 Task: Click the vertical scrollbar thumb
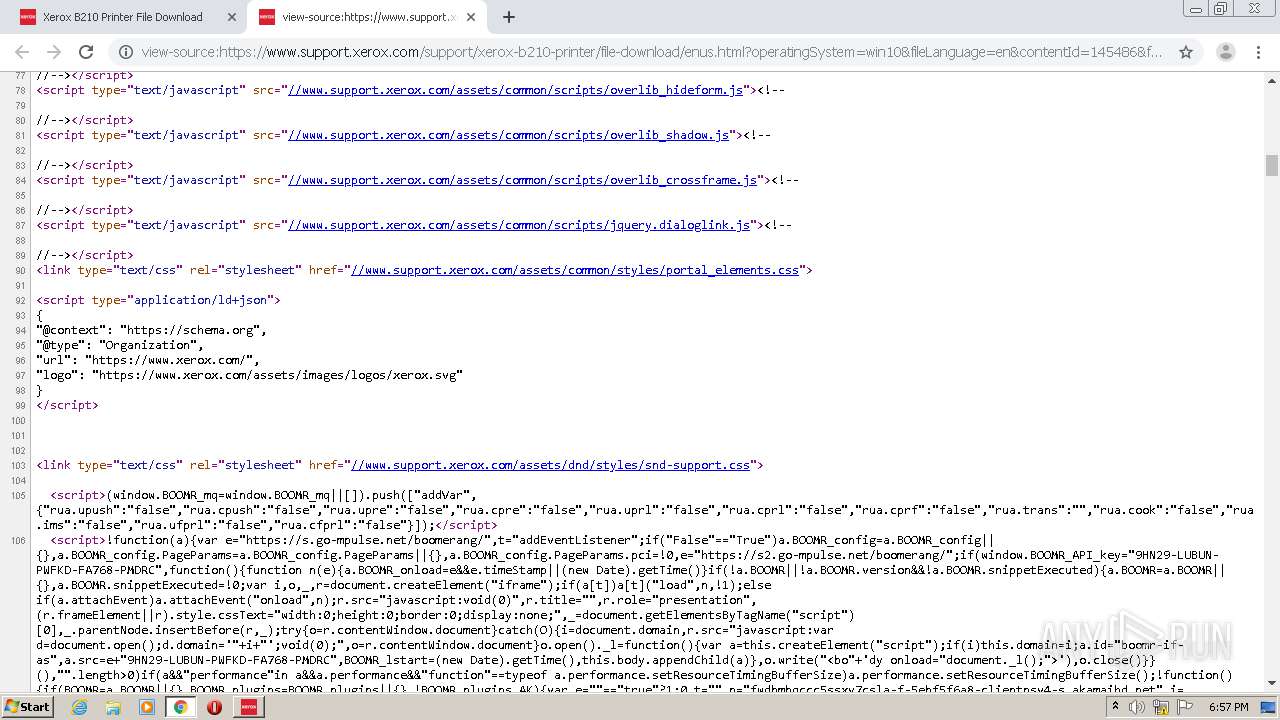(1271, 165)
